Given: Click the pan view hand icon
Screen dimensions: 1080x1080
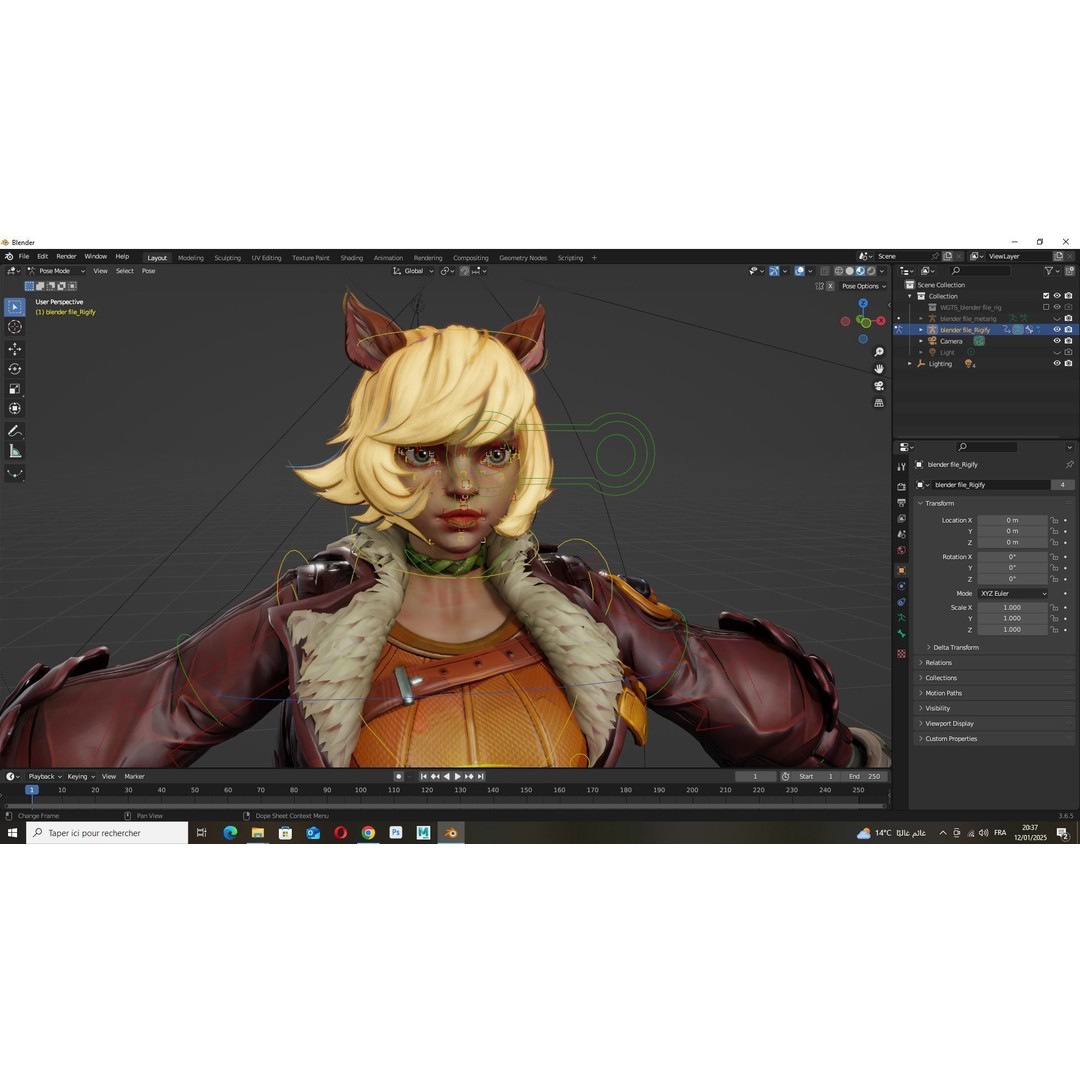Looking at the screenshot, I should (879, 368).
